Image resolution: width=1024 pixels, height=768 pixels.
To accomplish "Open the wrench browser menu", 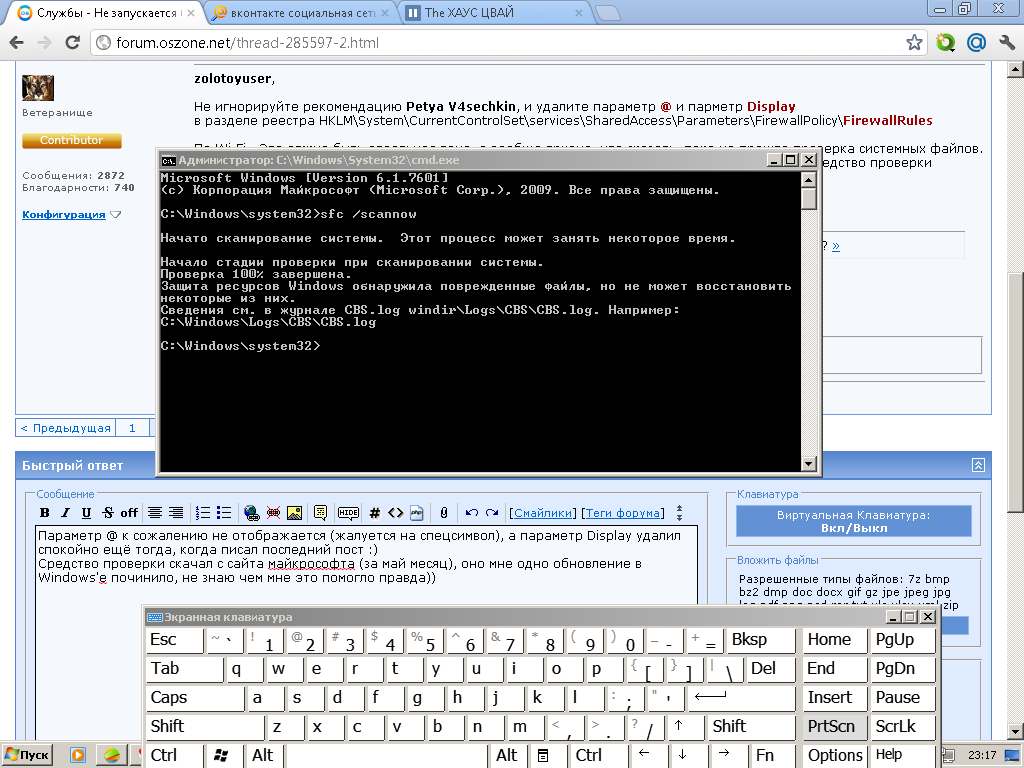I will (1007, 42).
